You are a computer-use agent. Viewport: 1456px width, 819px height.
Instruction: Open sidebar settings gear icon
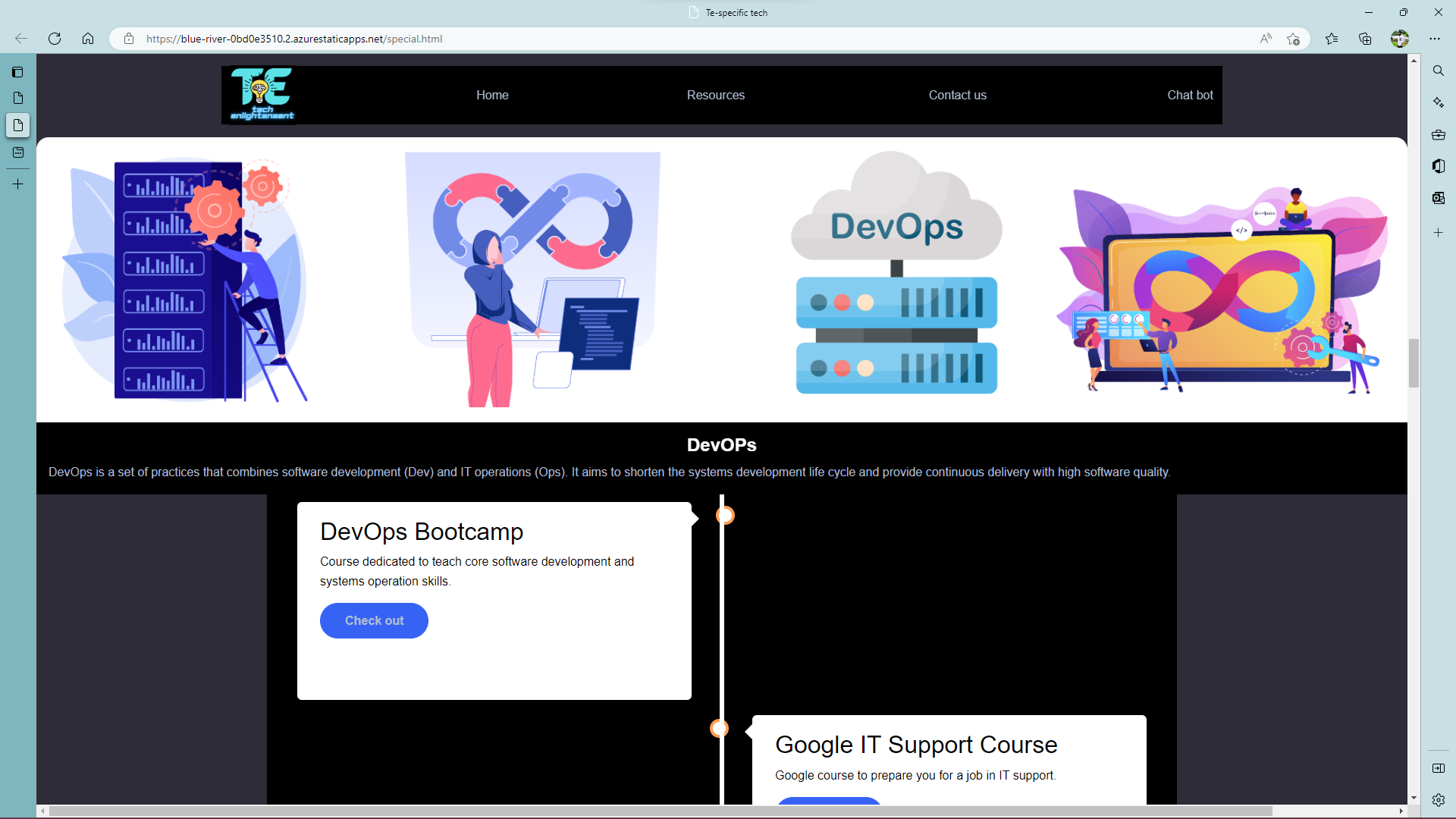pos(1438,799)
